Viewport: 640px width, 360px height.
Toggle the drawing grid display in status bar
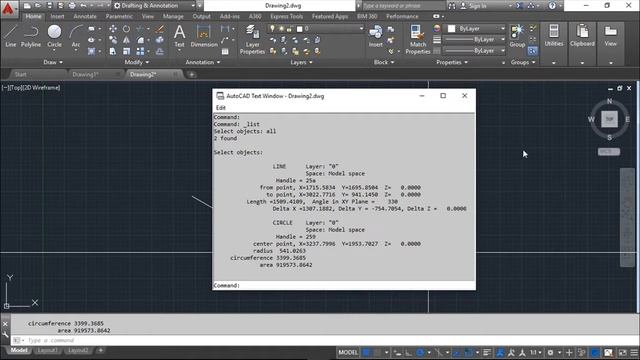point(367,352)
